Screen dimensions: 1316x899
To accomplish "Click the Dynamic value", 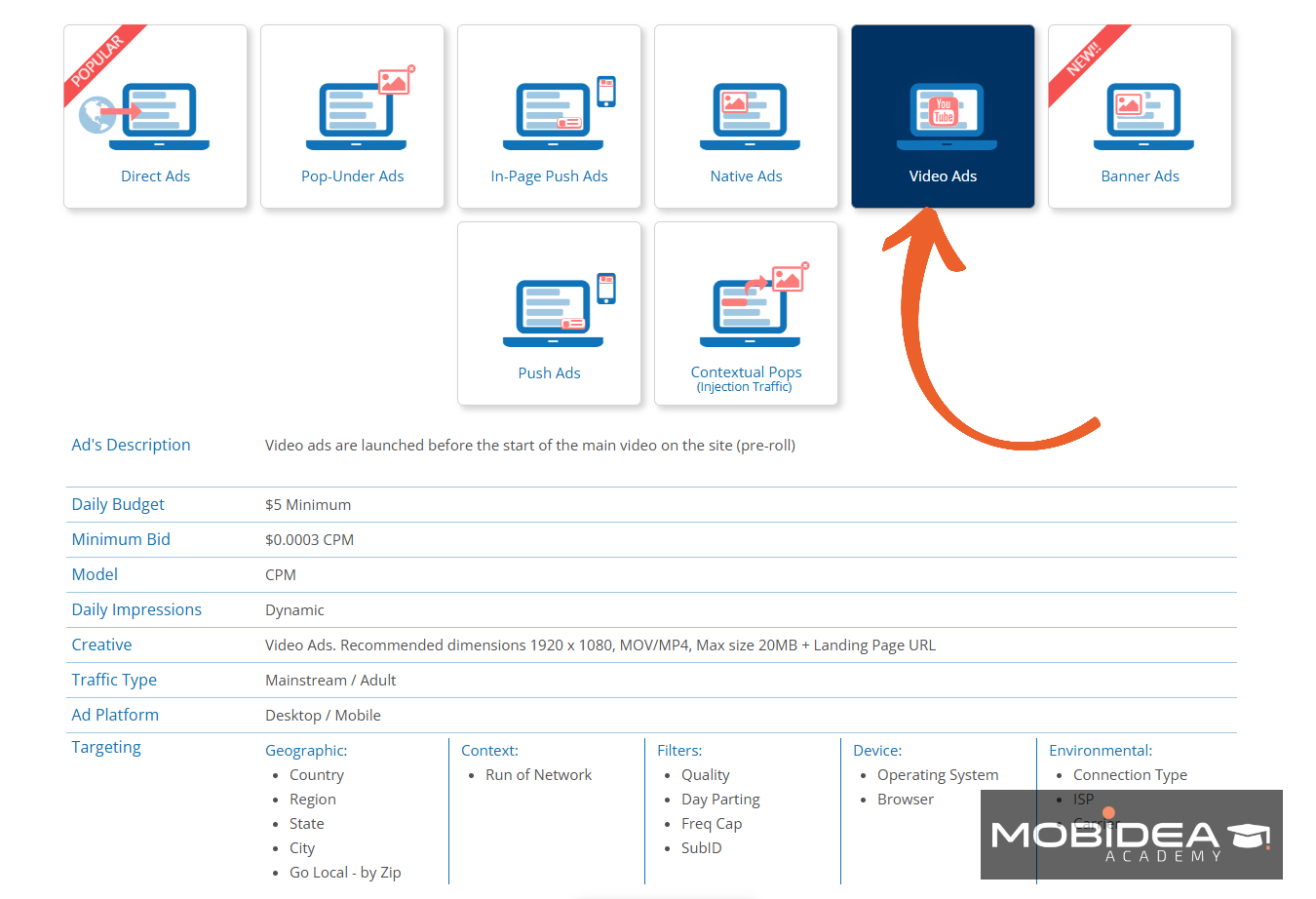I will coord(295,610).
